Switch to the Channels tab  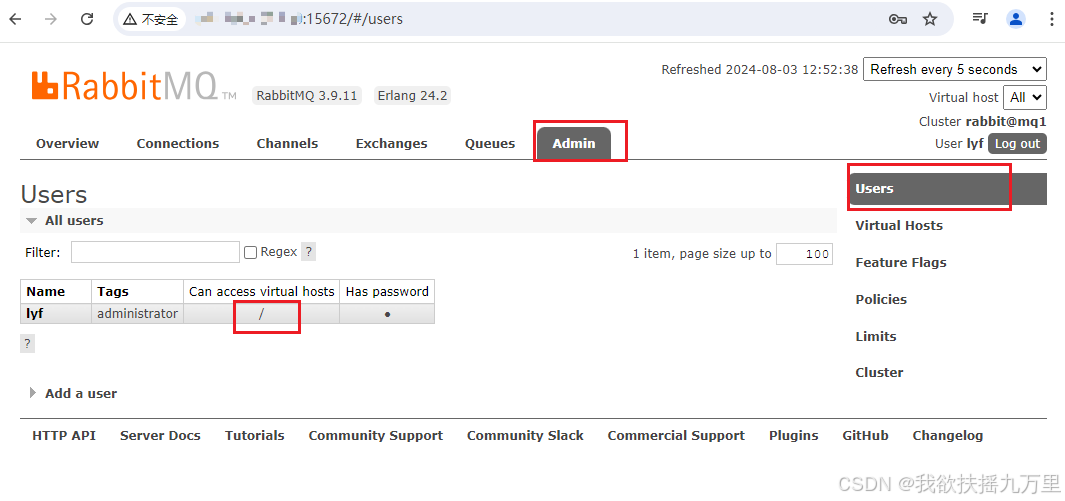[287, 143]
